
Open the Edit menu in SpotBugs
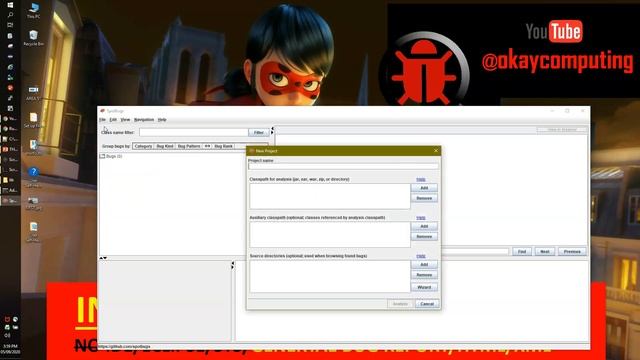113,120
